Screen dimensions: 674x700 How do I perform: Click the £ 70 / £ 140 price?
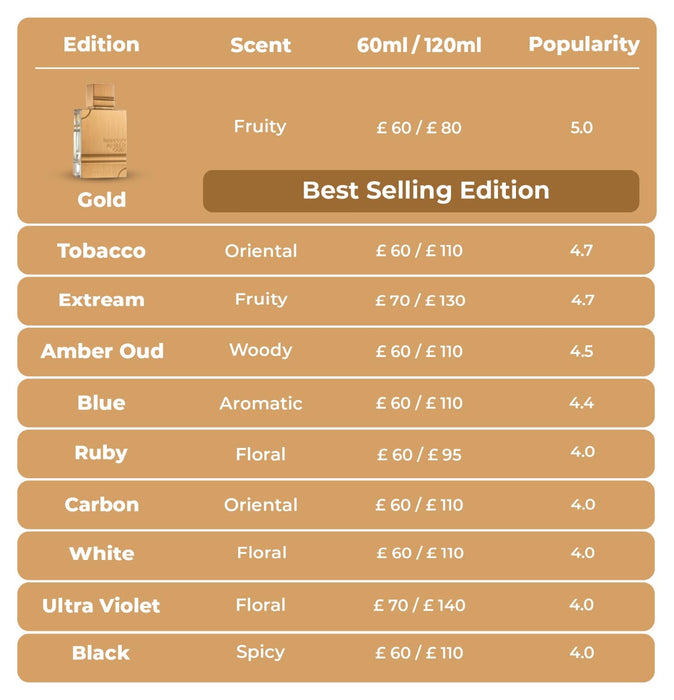(x=419, y=606)
